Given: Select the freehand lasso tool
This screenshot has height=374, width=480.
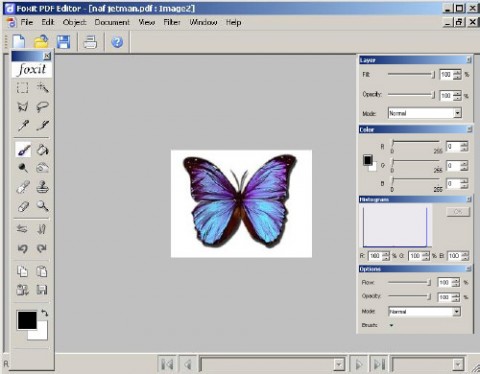Looking at the screenshot, I should pyautogui.click(x=42, y=107).
